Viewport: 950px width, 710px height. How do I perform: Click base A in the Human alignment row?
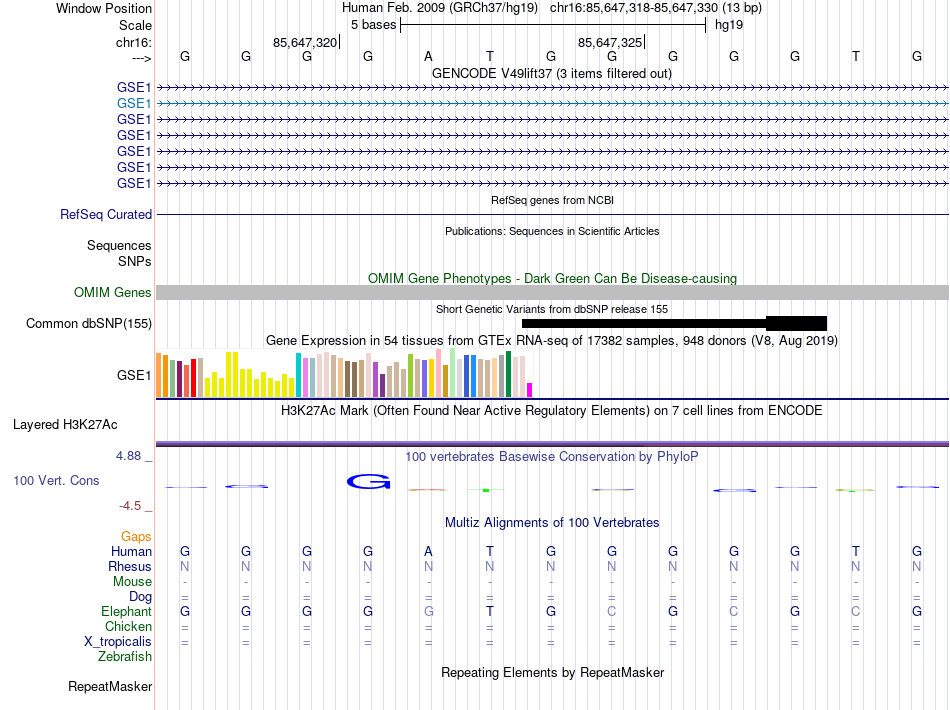coord(428,551)
